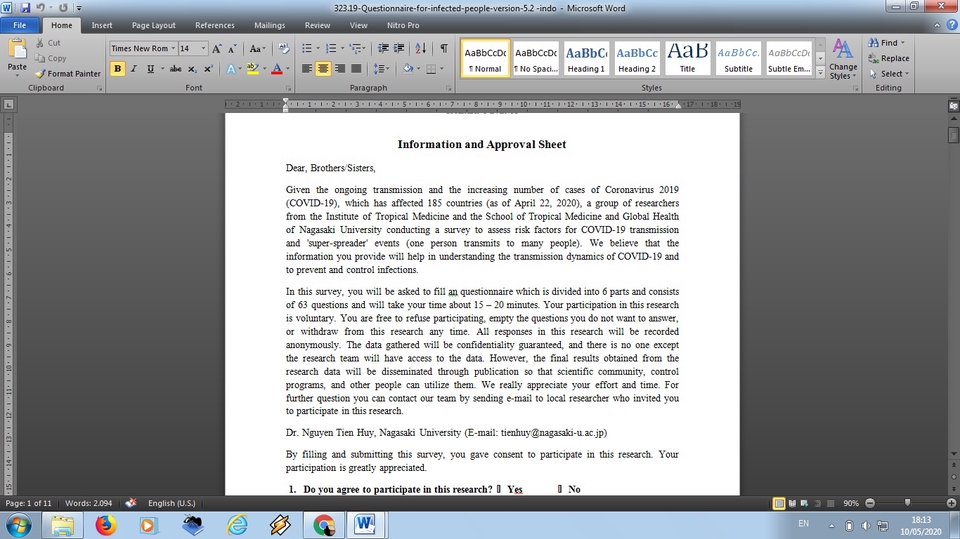Click the Words: 2,094 status entry
960x539 pixels.
pyautogui.click(x=88, y=503)
